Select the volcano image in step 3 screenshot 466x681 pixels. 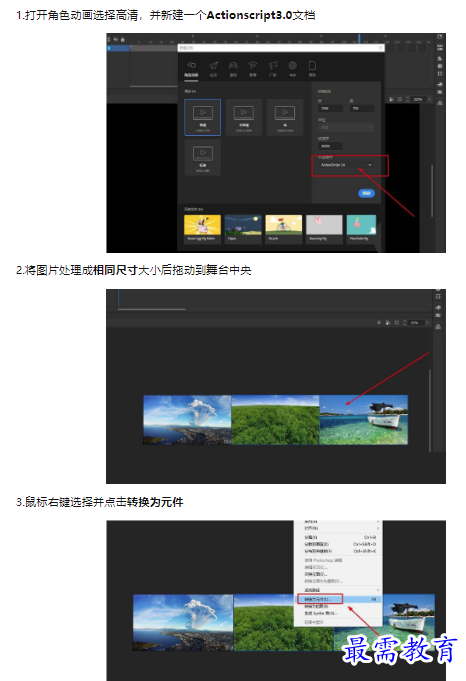pos(183,622)
